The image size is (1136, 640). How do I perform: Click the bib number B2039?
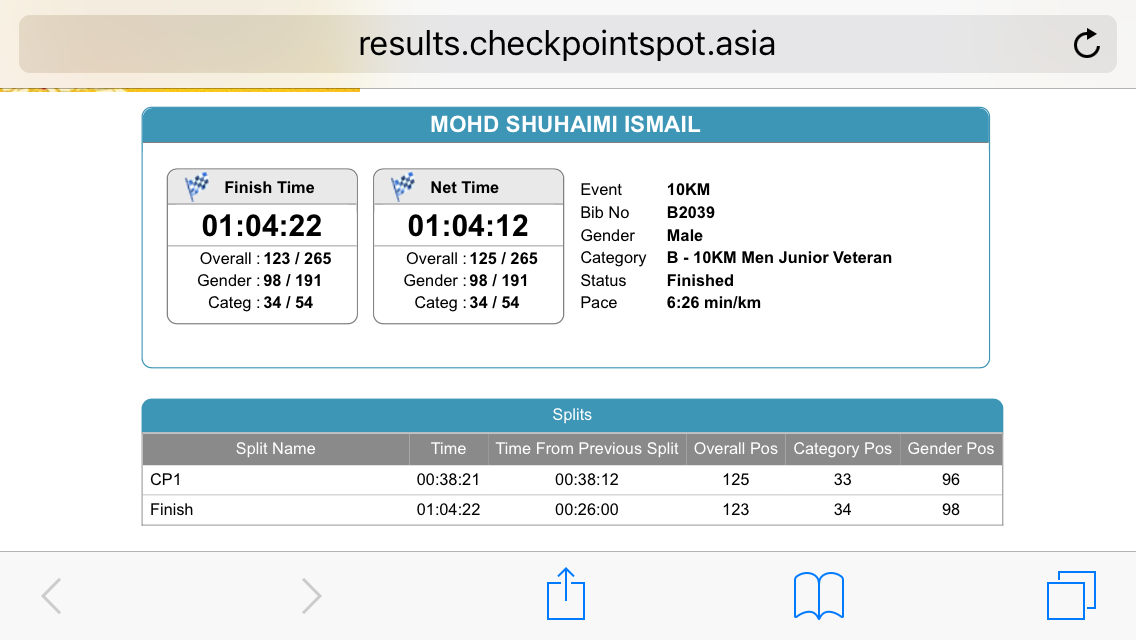[690, 212]
